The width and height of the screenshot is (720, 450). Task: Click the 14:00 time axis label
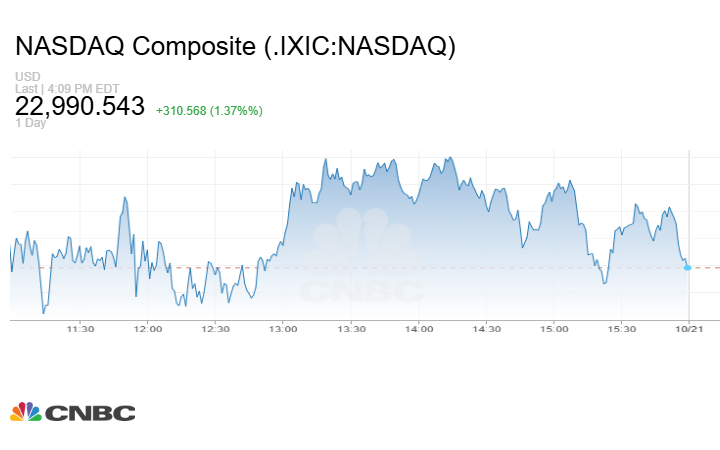[x=419, y=329]
